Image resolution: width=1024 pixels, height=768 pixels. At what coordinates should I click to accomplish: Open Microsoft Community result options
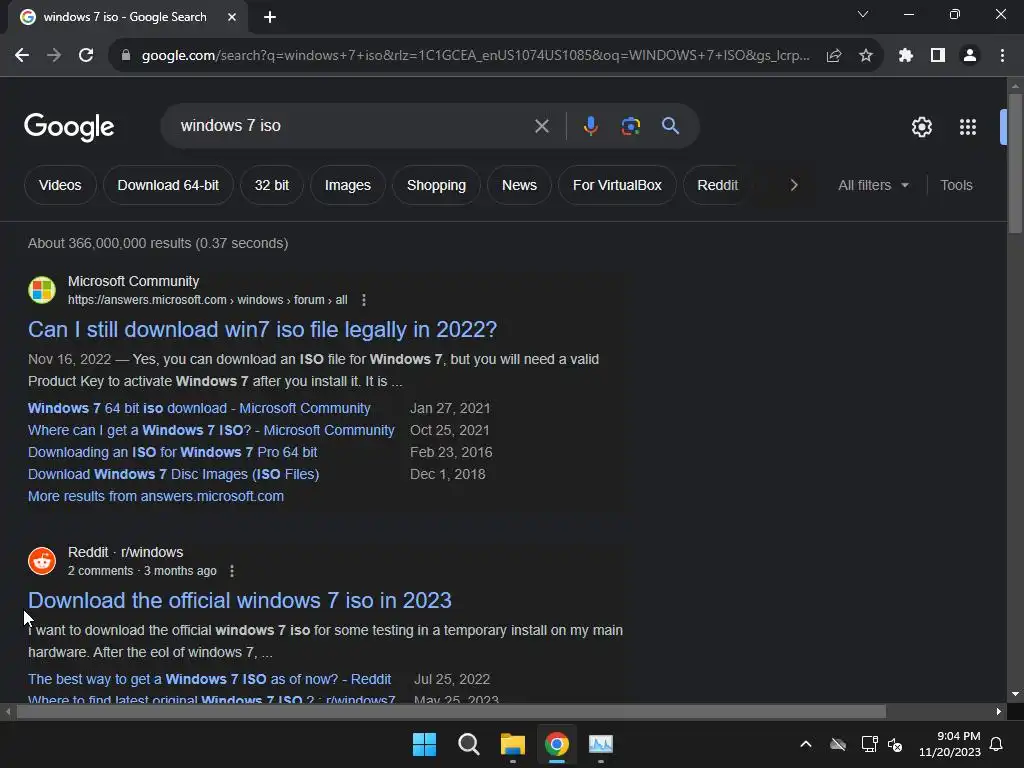[x=364, y=300]
